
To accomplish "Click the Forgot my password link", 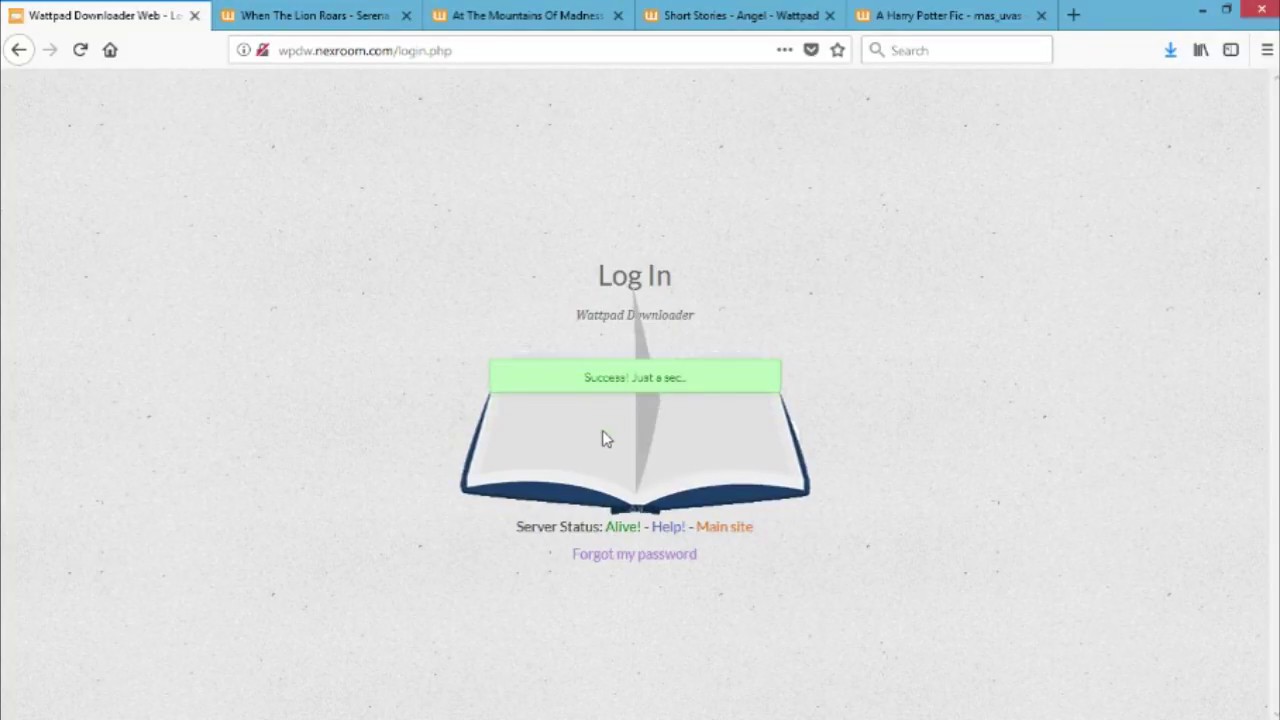I will [x=634, y=554].
